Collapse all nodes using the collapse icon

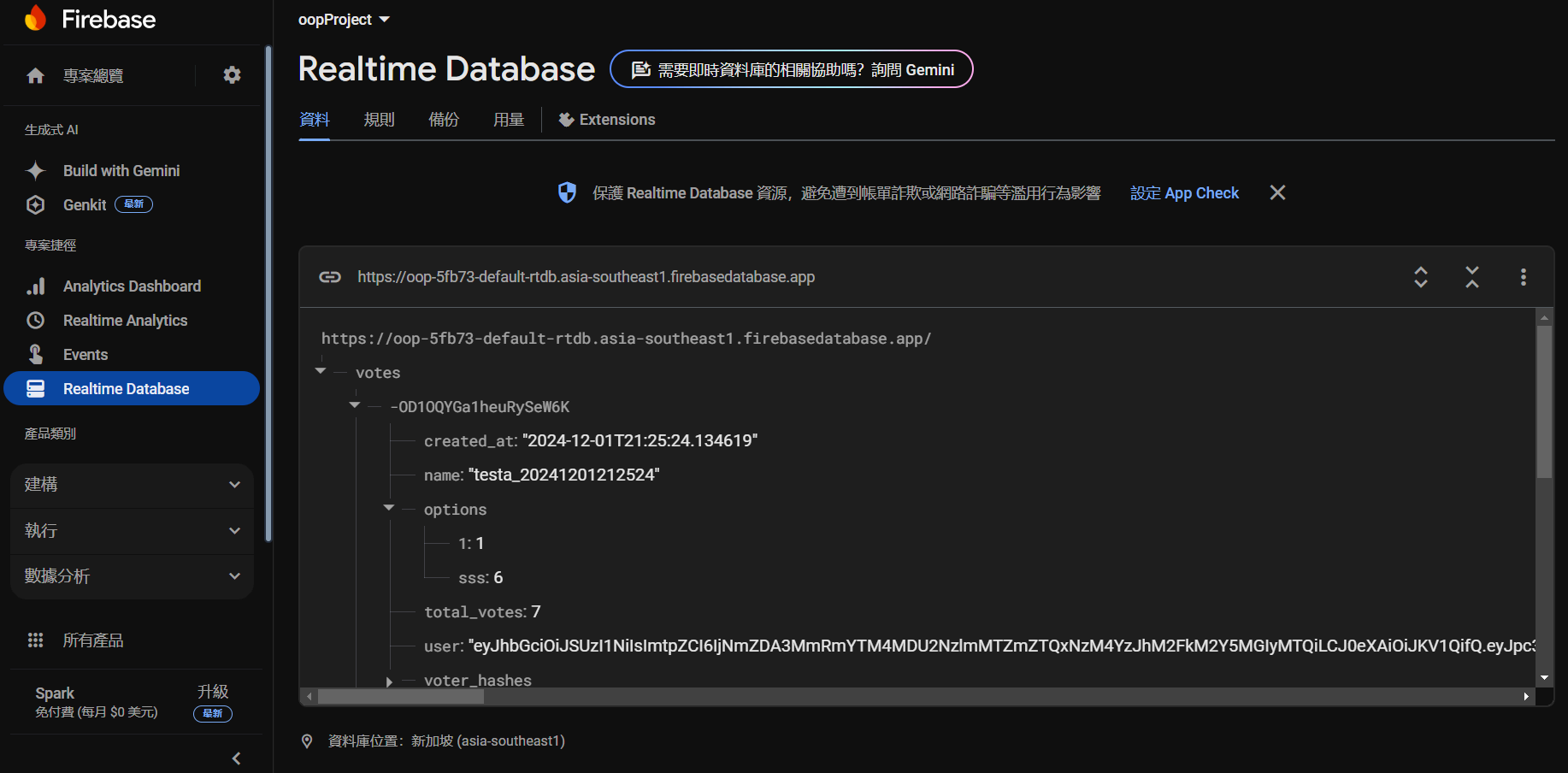pyautogui.click(x=1472, y=277)
